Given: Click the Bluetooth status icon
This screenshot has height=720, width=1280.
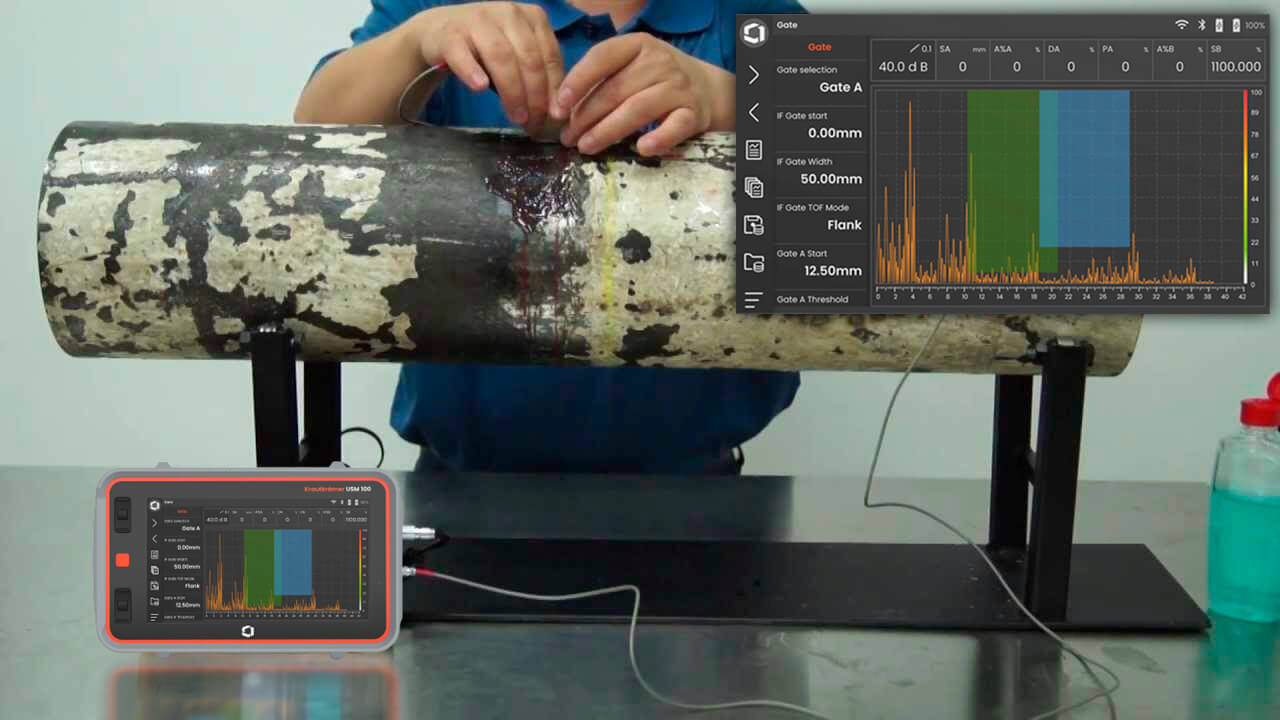Looking at the screenshot, I should (1203, 24).
